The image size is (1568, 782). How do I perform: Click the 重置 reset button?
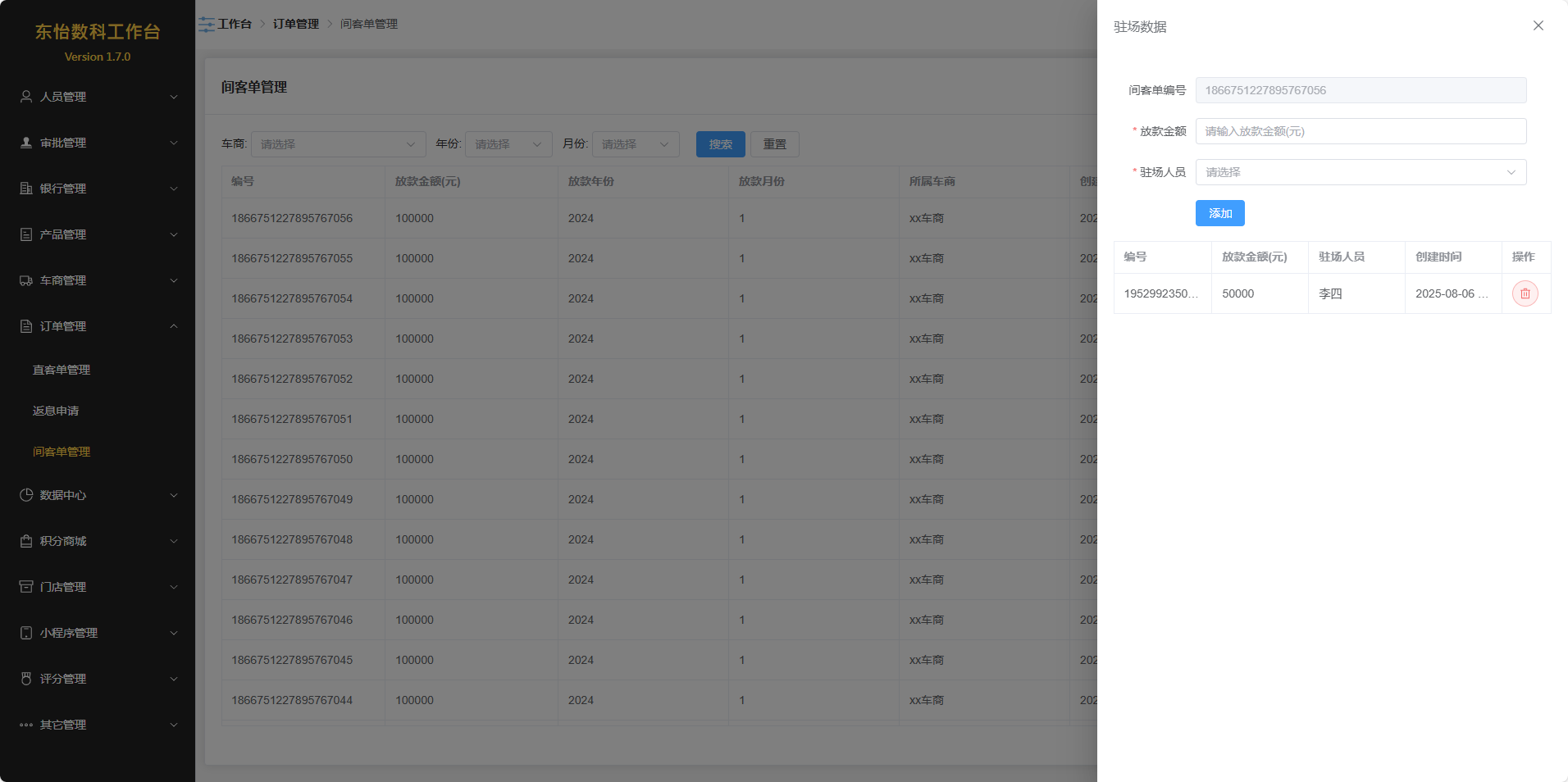[774, 144]
